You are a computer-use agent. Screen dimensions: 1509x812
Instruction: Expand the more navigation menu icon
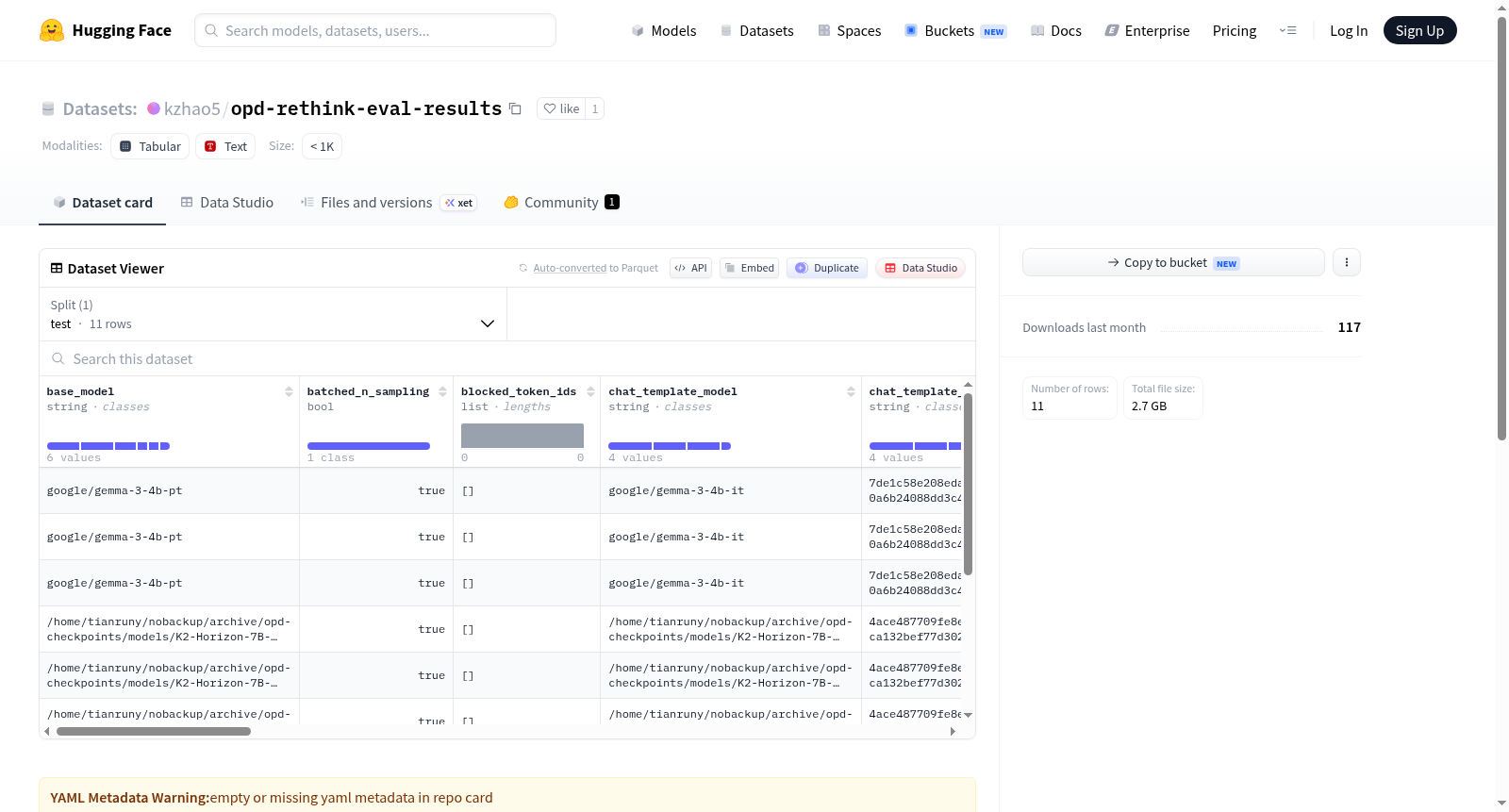click(1287, 30)
